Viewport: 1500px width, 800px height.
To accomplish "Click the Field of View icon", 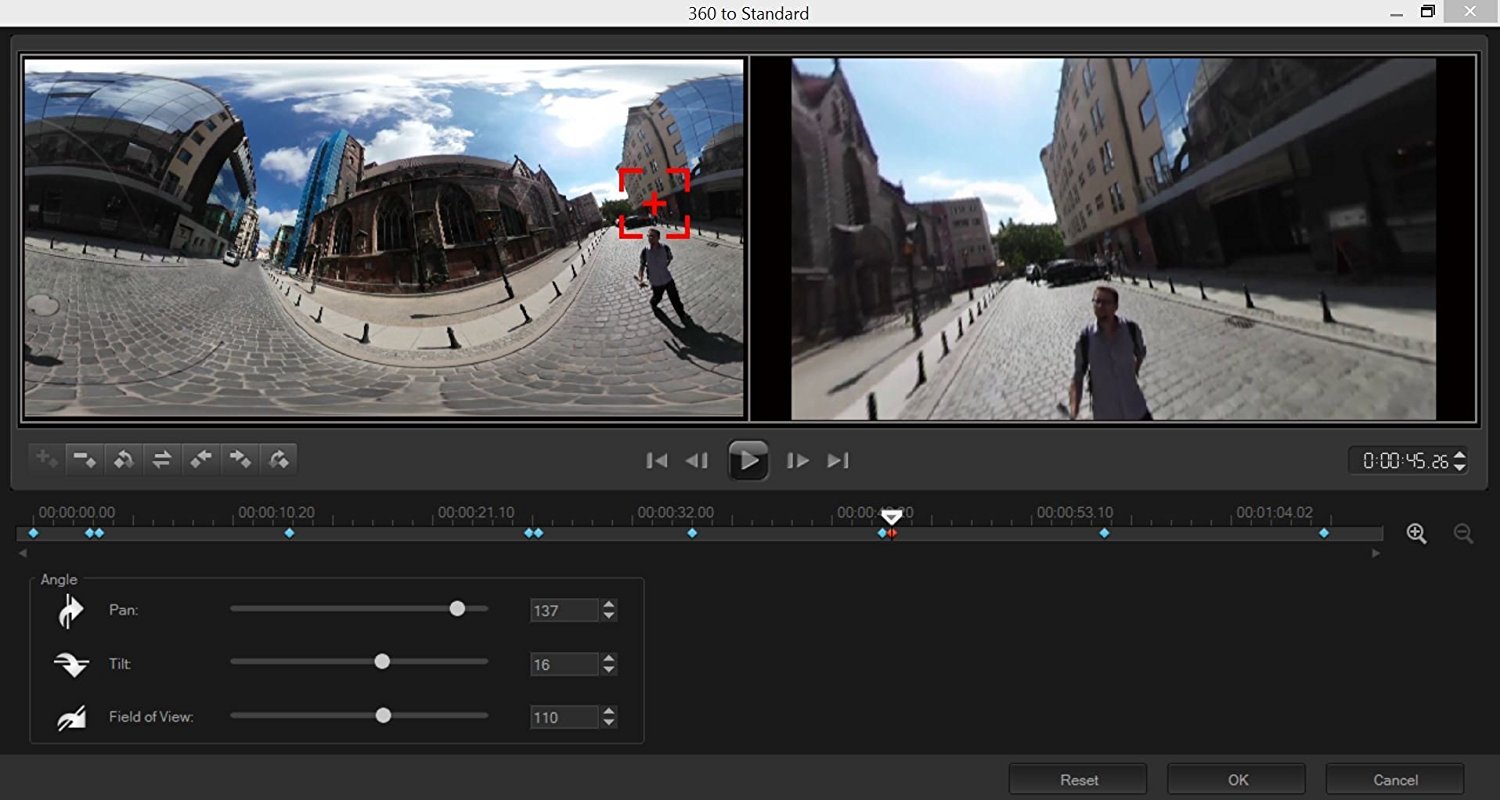I will tap(71, 717).
